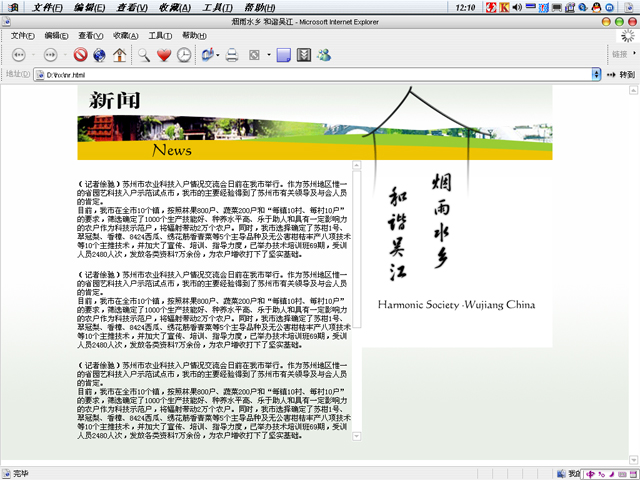640x480 pixels.
Task: Click the news panel scroll down arrow
Action: click(356, 436)
